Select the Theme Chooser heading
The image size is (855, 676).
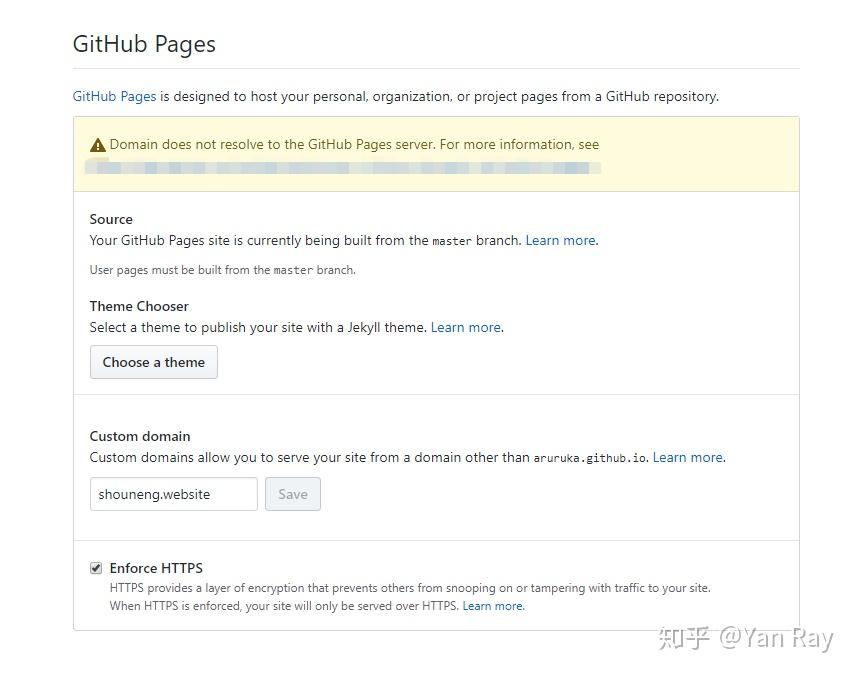pyautogui.click(x=139, y=306)
